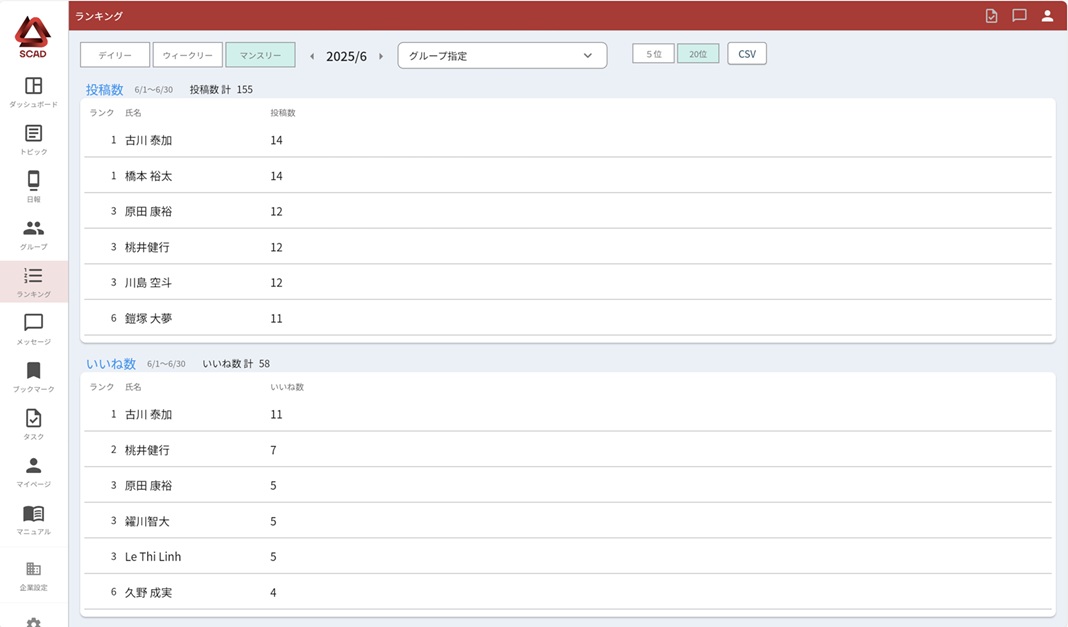1068x627 pixels.
Task: Click the 11 posts value for 鎧塚 大夢
Action: point(276,318)
